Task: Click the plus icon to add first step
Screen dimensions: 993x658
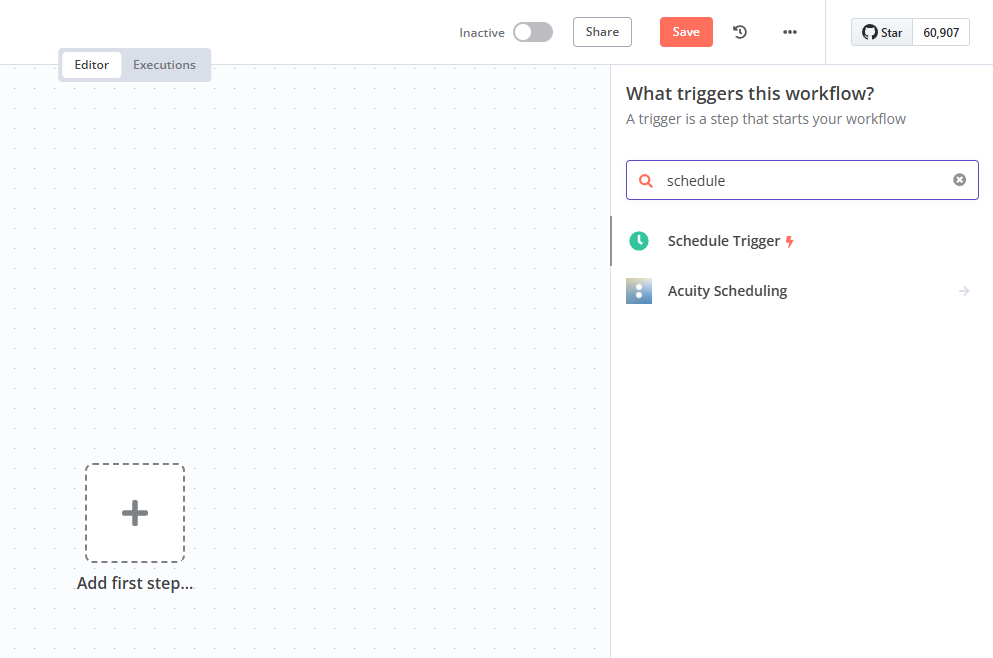Action: (x=135, y=512)
